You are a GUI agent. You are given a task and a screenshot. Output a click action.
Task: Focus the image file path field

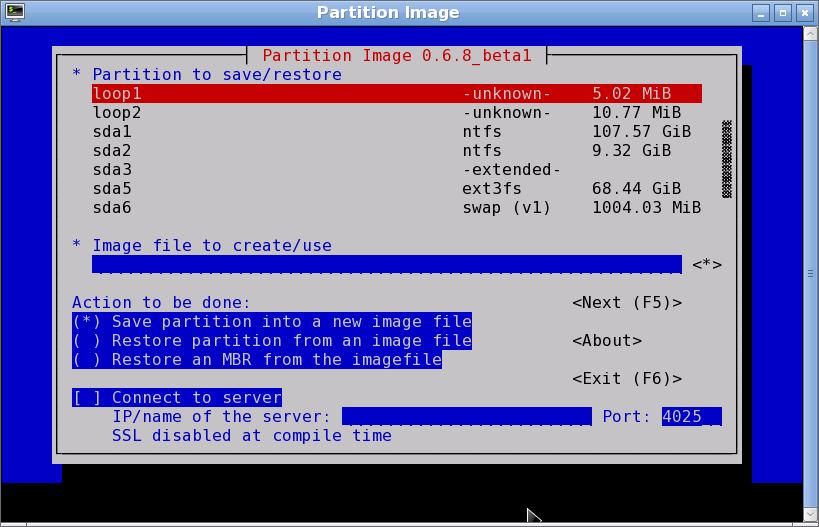pyautogui.click(x=387, y=264)
